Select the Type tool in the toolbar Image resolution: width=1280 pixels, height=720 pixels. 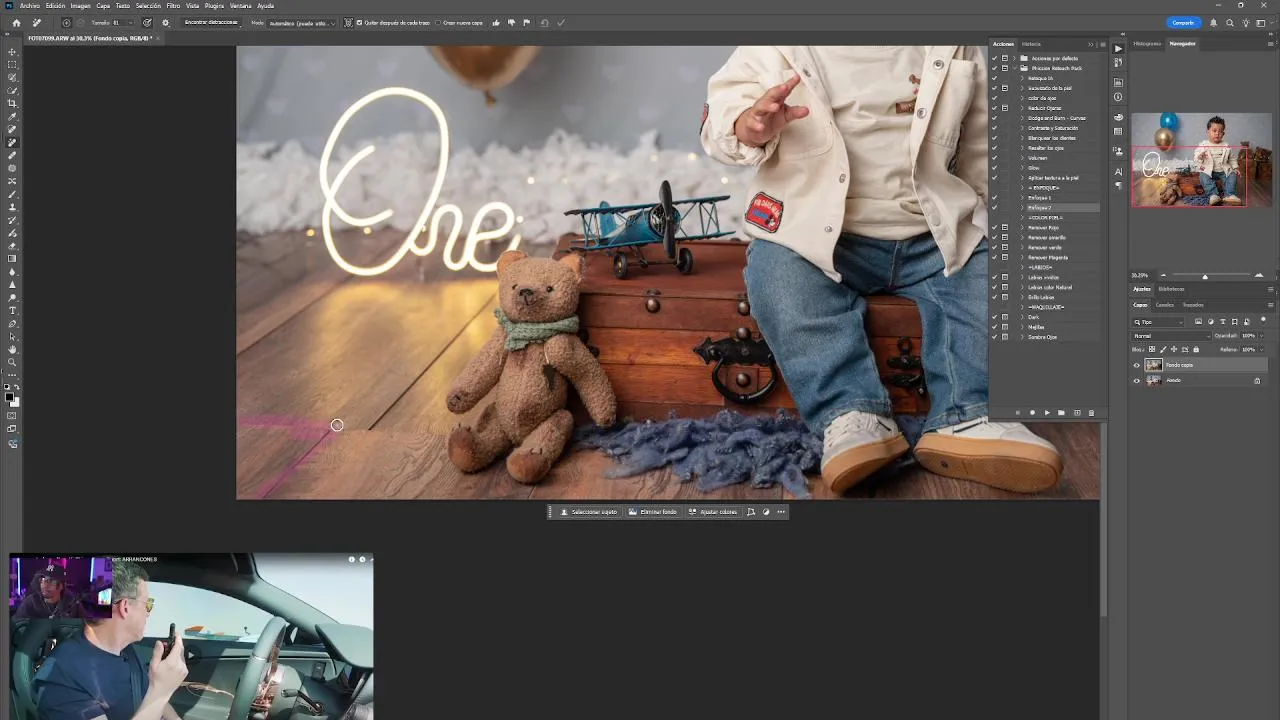12,311
